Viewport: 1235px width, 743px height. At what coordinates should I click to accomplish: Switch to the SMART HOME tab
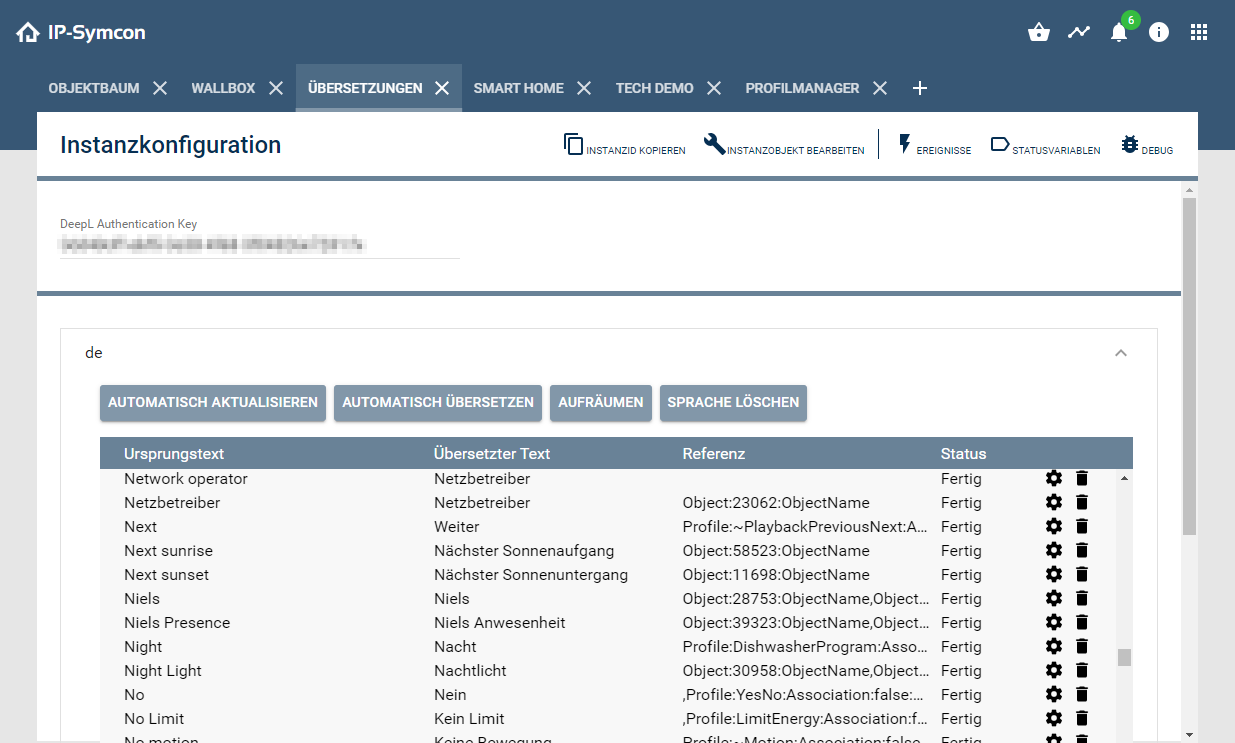click(519, 88)
